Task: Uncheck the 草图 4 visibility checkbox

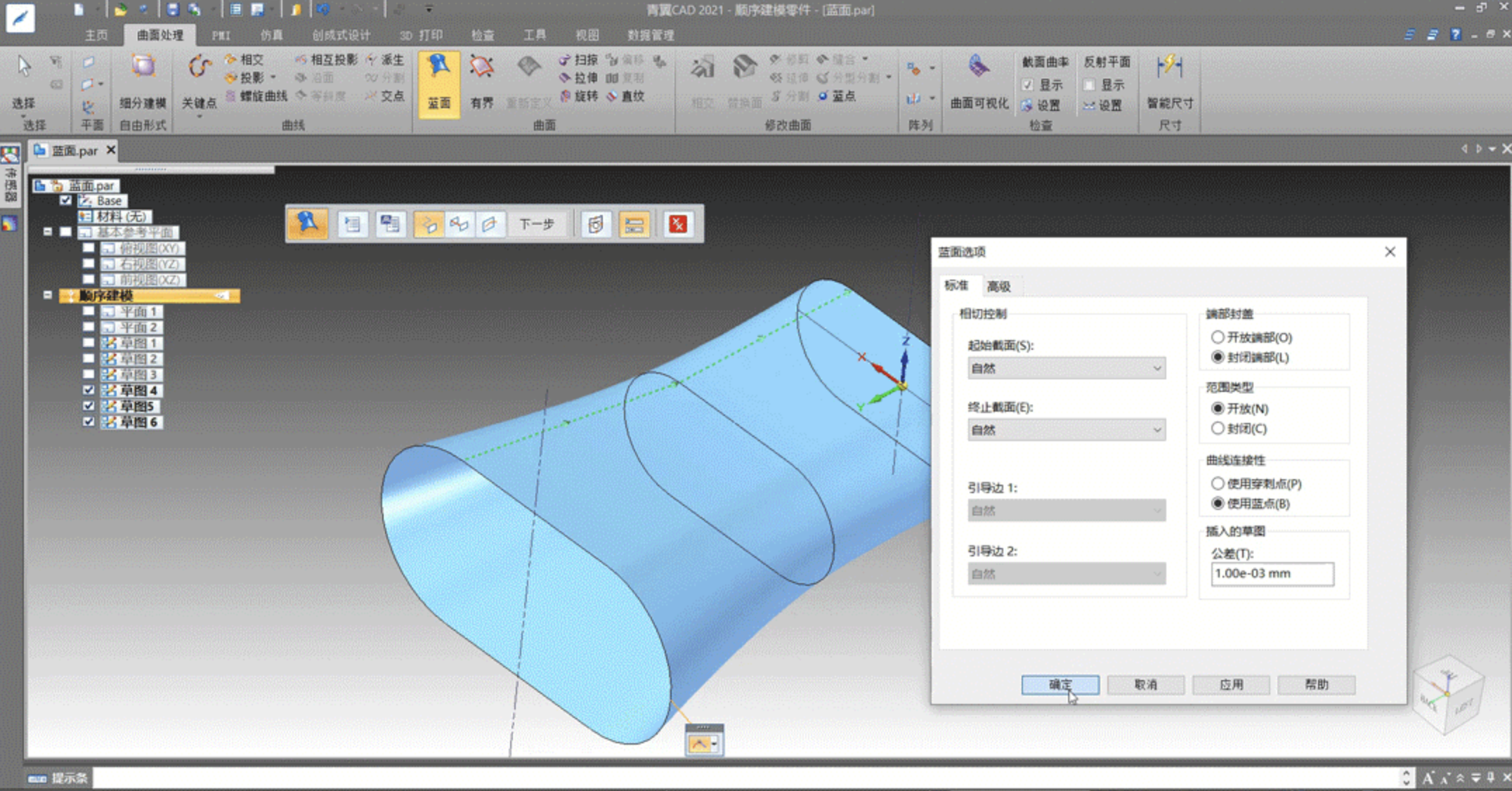Action: pyautogui.click(x=88, y=390)
